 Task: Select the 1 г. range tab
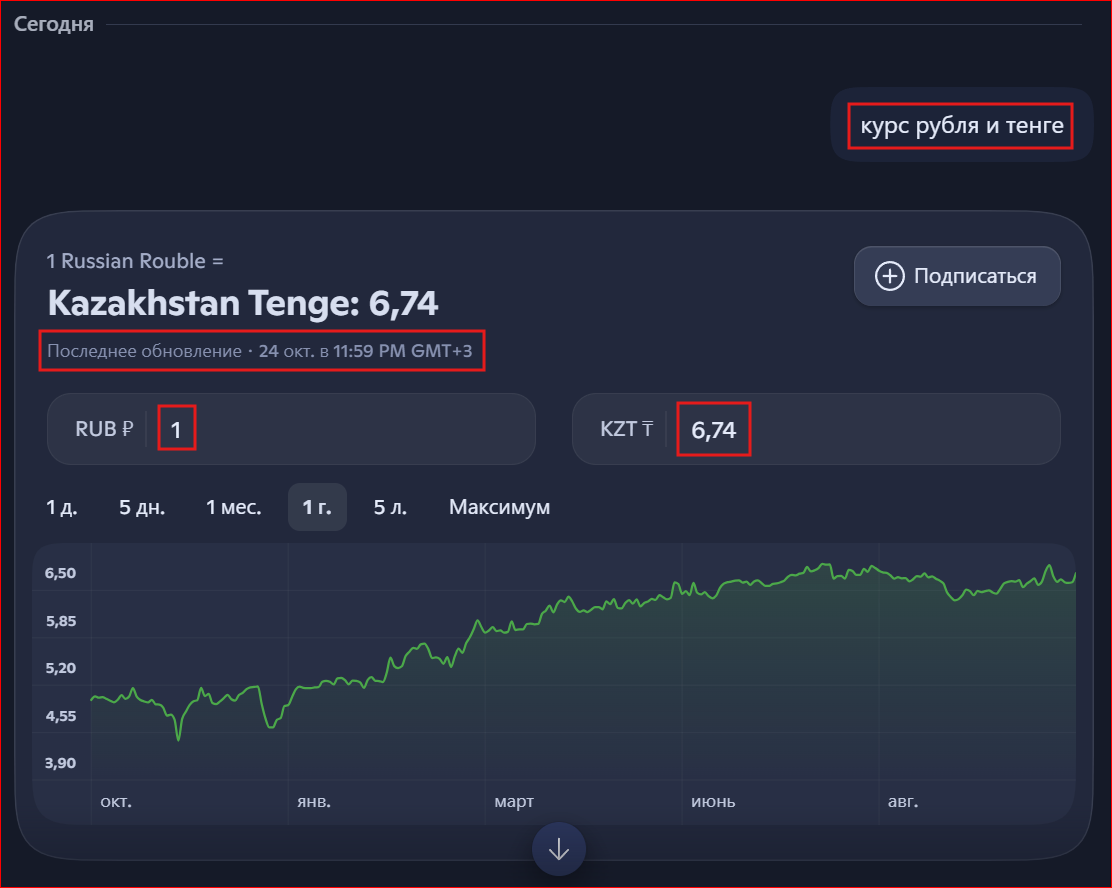pyautogui.click(x=317, y=507)
